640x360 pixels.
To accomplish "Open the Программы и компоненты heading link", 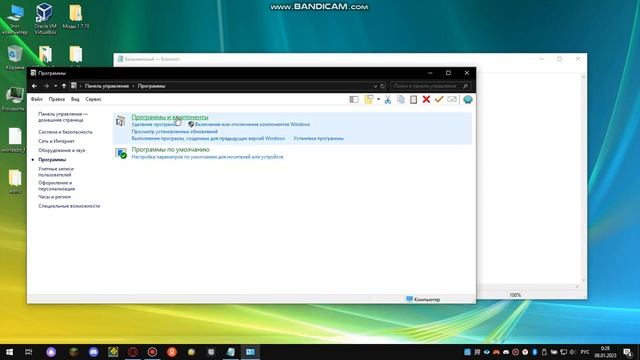I will click(170, 117).
